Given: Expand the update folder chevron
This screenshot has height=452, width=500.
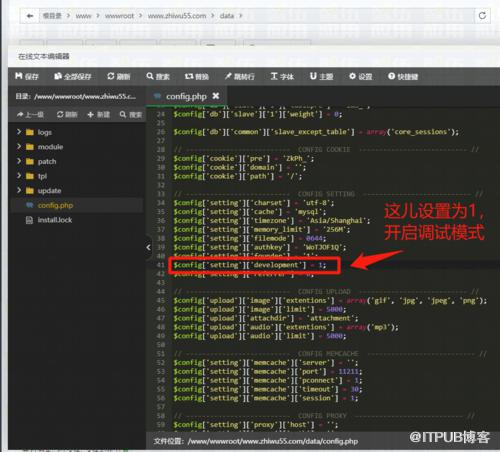Looking at the screenshot, I should [19, 190].
